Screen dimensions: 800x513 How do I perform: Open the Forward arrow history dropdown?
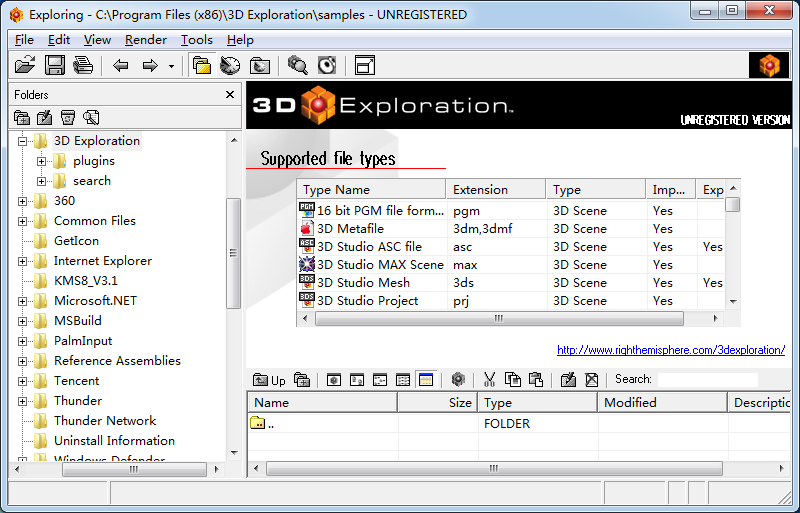pos(171,67)
